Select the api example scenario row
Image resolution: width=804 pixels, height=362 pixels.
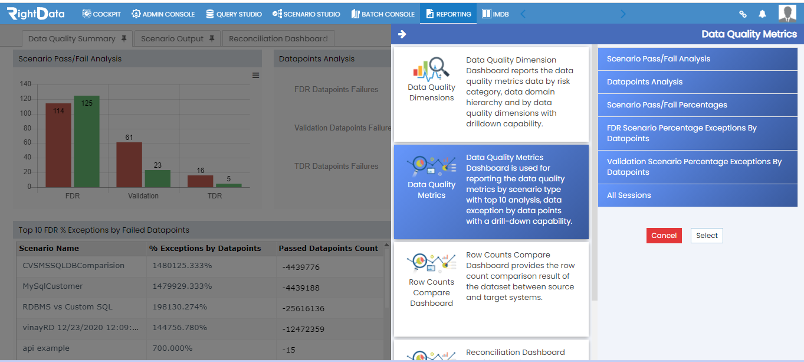[x=200, y=348]
